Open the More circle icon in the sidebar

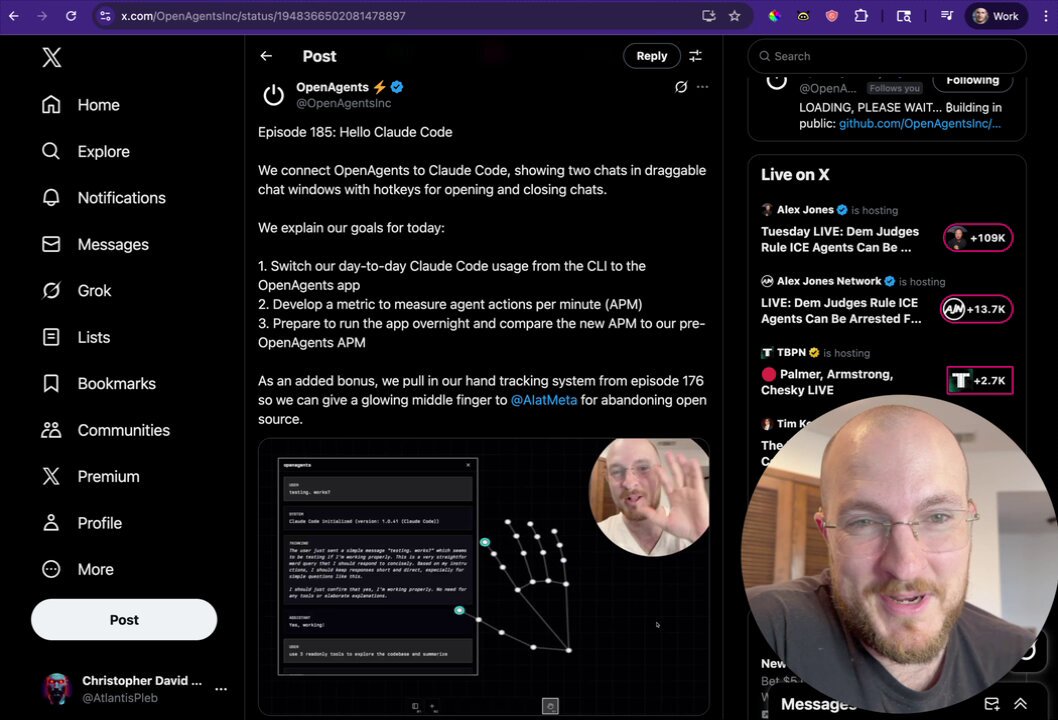pyautogui.click(x=51, y=570)
